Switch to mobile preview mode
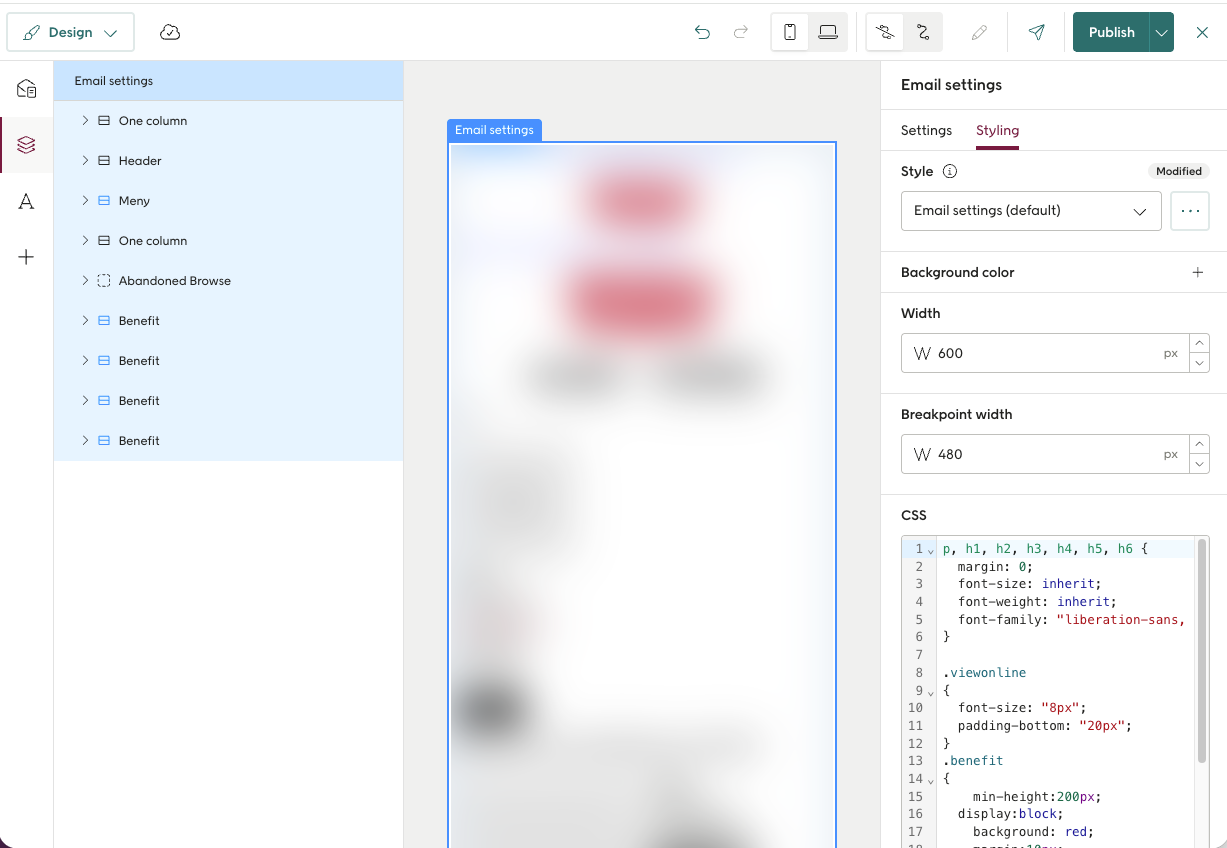The height and width of the screenshot is (848, 1227). (789, 32)
